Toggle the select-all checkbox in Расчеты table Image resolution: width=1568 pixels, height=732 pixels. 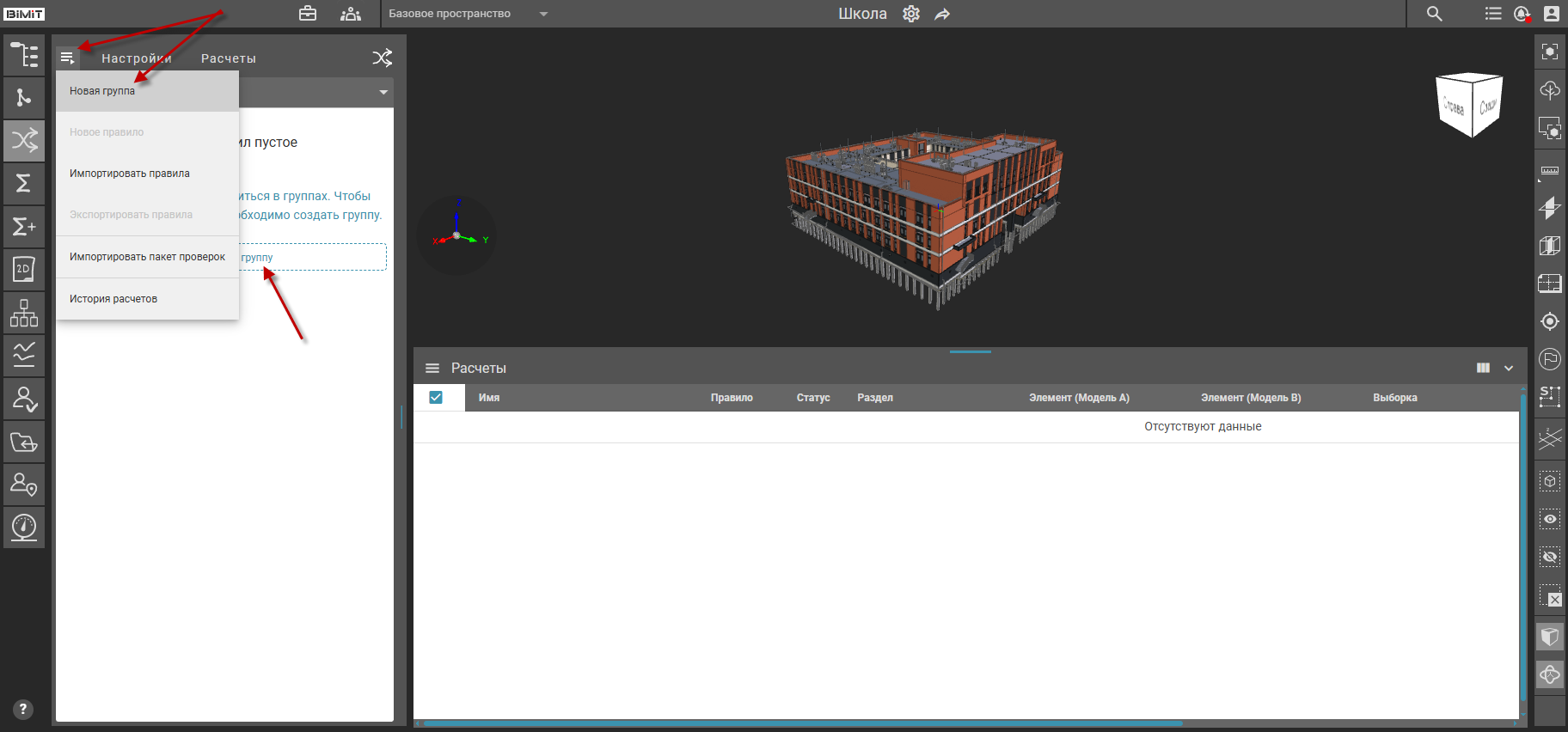tap(436, 397)
